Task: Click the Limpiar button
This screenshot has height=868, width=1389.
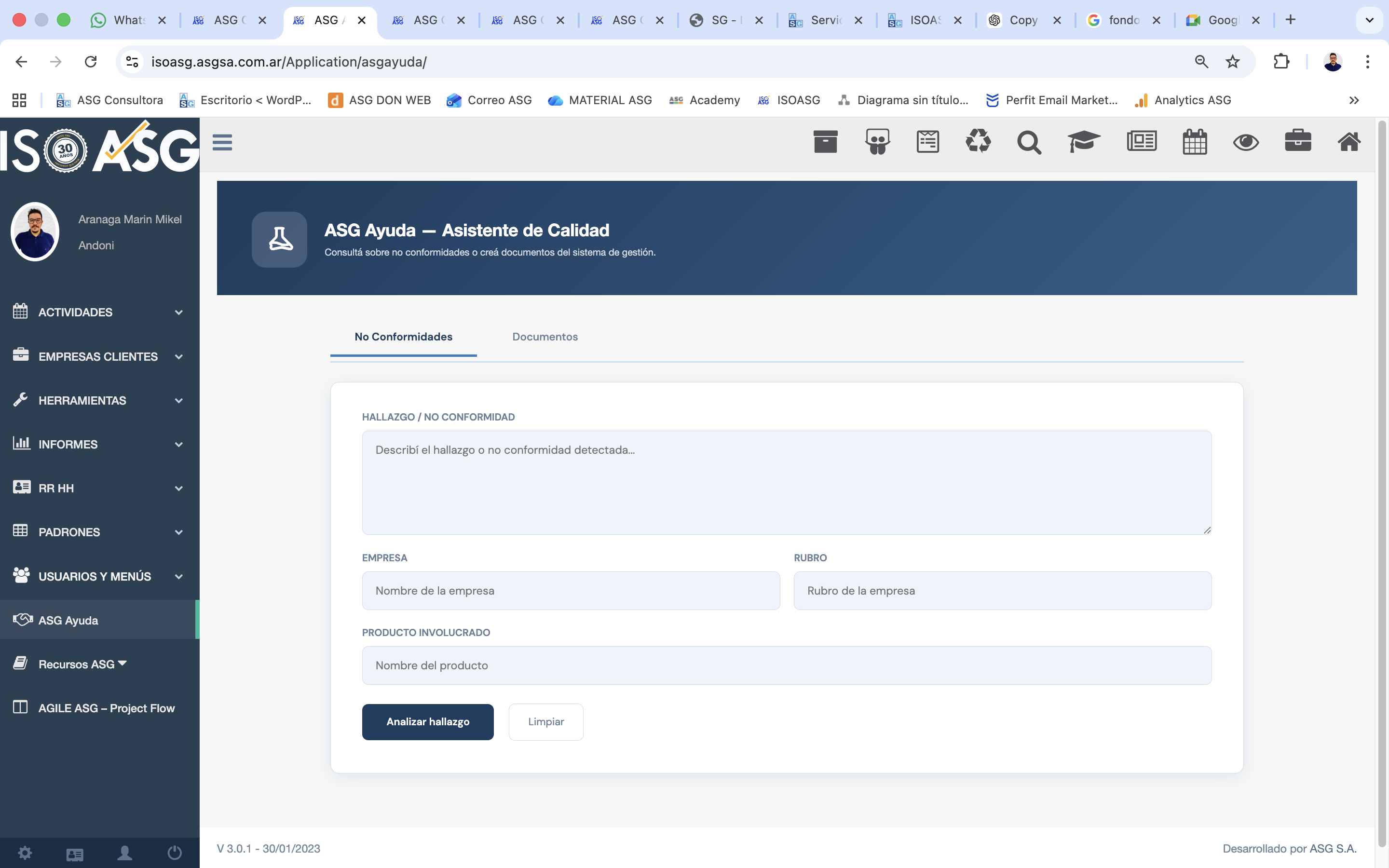Action: (x=545, y=721)
